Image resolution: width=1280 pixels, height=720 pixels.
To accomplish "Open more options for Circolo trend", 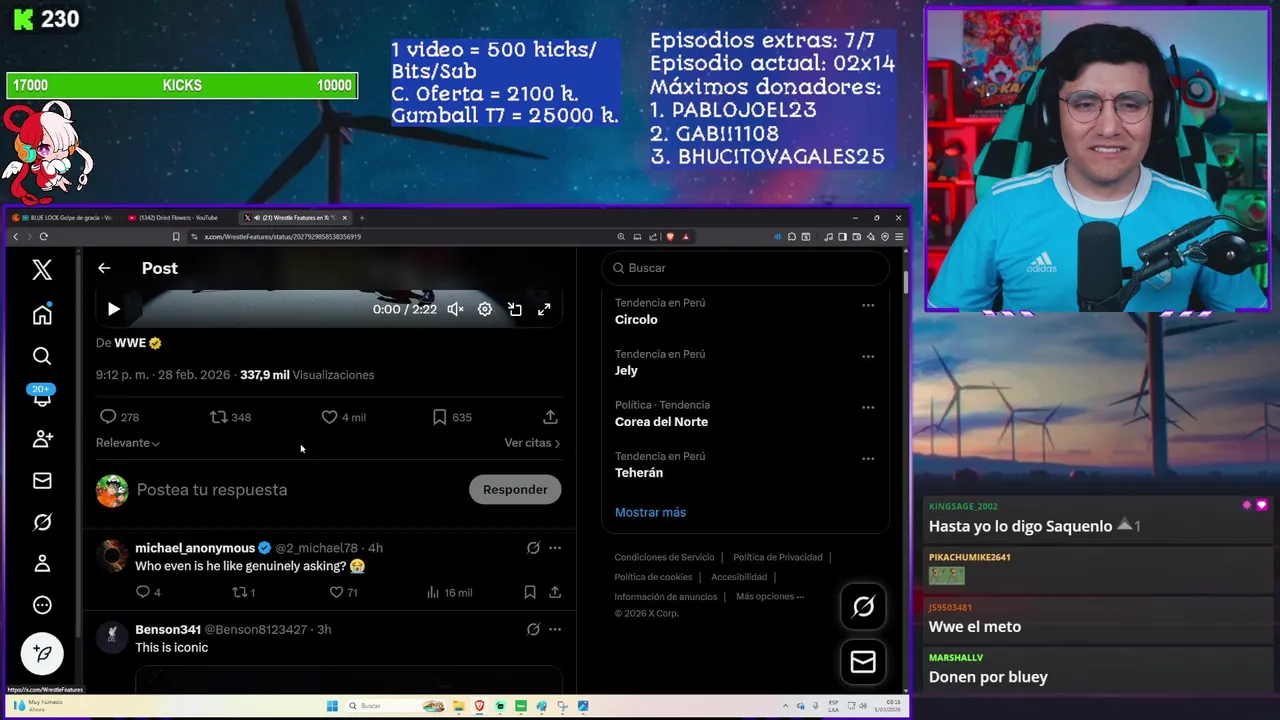I will (868, 305).
